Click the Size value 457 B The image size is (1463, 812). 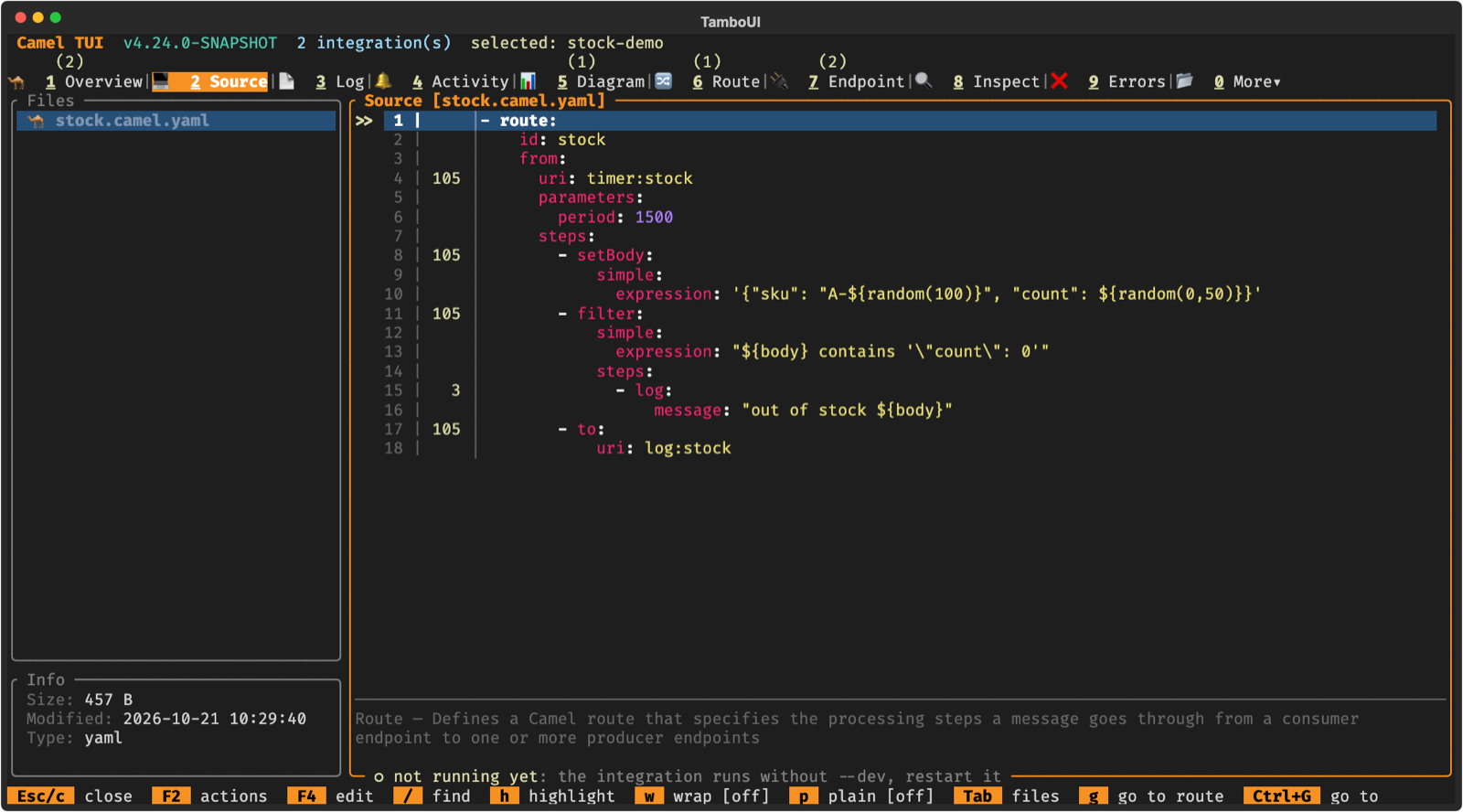[109, 700]
